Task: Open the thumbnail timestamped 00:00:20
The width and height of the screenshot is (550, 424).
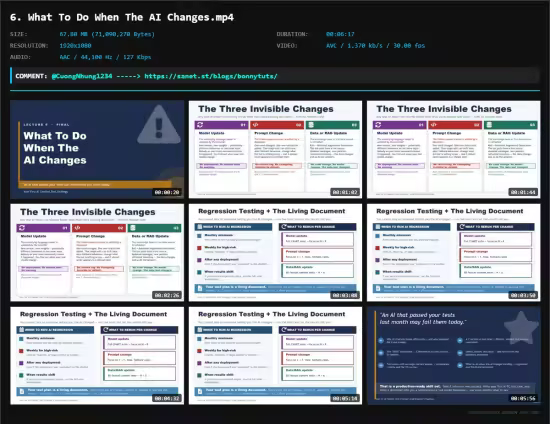Action: click(x=97, y=149)
